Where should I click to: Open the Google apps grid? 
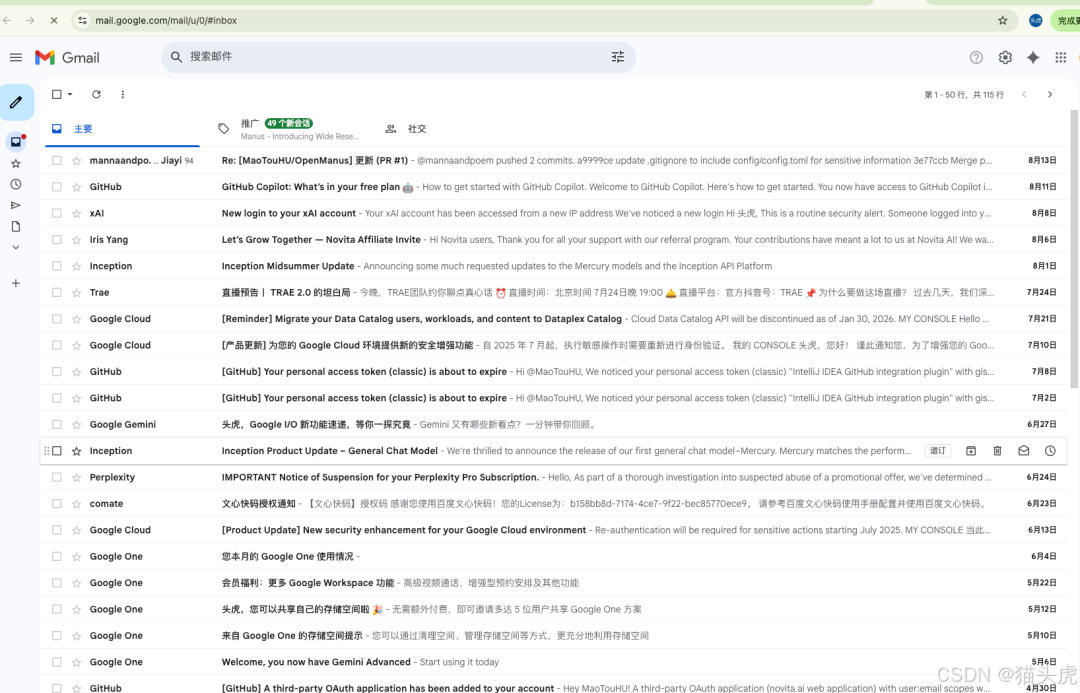tap(1061, 58)
